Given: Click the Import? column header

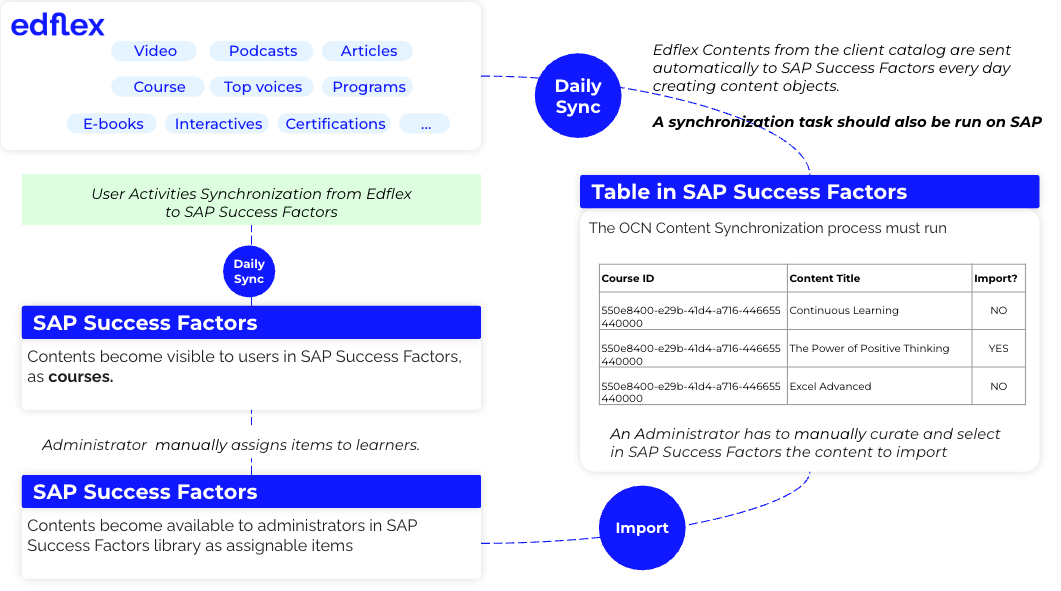Looking at the screenshot, I should [999, 278].
